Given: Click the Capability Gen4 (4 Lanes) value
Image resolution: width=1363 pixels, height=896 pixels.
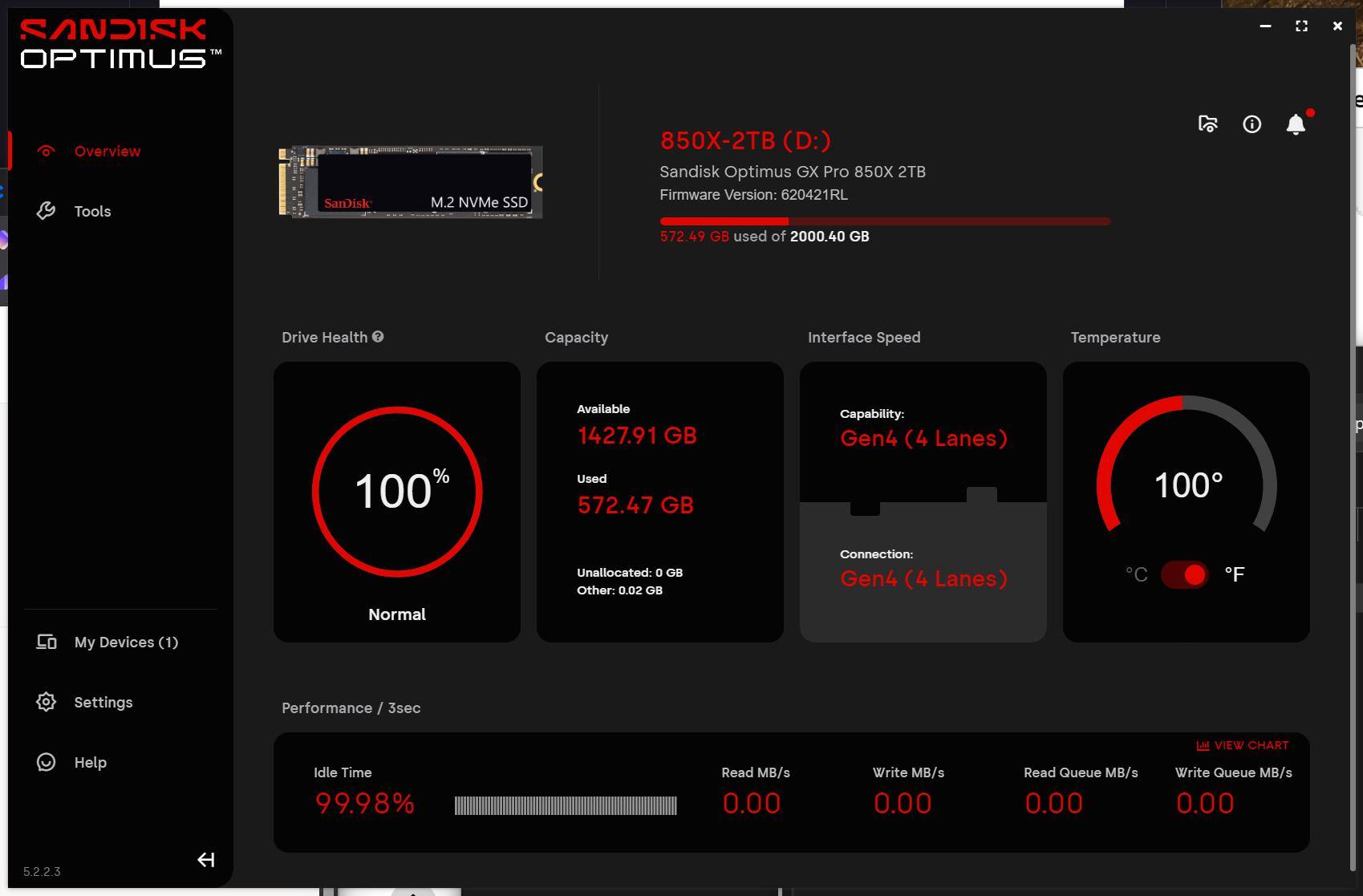Looking at the screenshot, I should 923,439.
